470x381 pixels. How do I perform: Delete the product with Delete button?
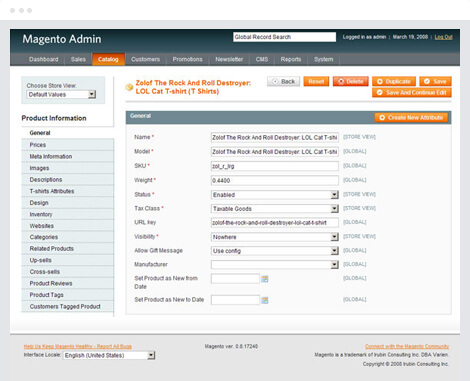pos(351,82)
